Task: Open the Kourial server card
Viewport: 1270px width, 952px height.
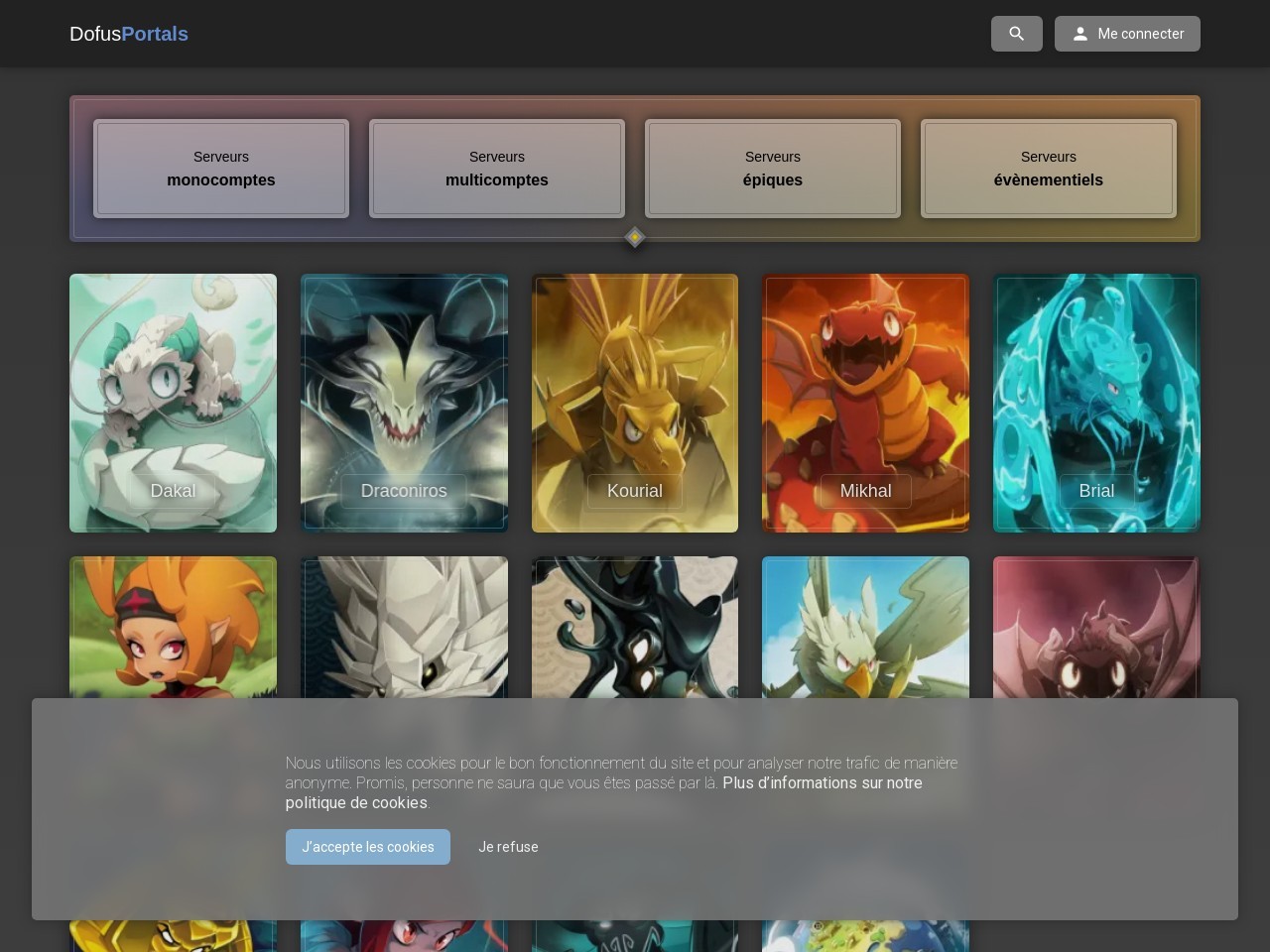Action: pyautogui.click(x=635, y=403)
